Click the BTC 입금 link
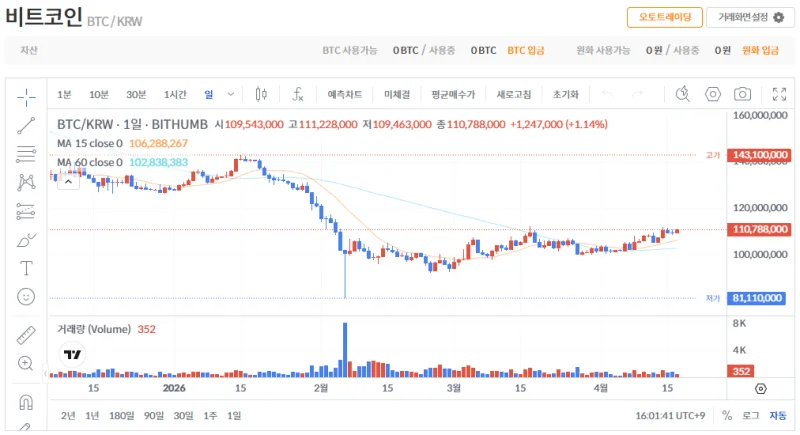Screen dimensions: 800x435 526,50
